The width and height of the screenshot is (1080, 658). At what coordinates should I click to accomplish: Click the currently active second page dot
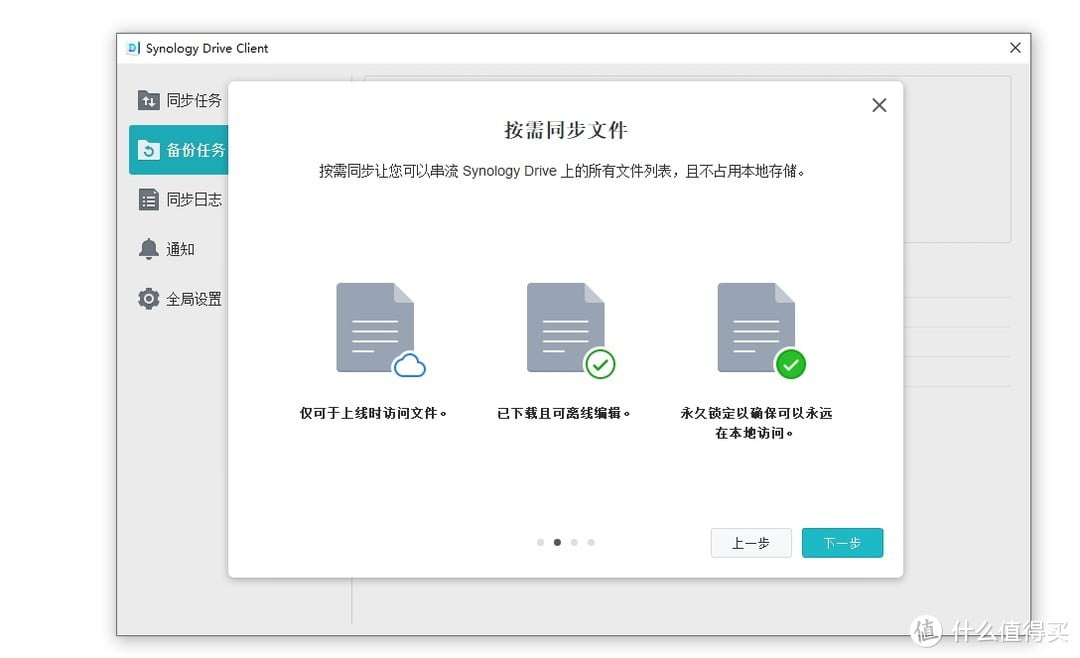[557, 542]
